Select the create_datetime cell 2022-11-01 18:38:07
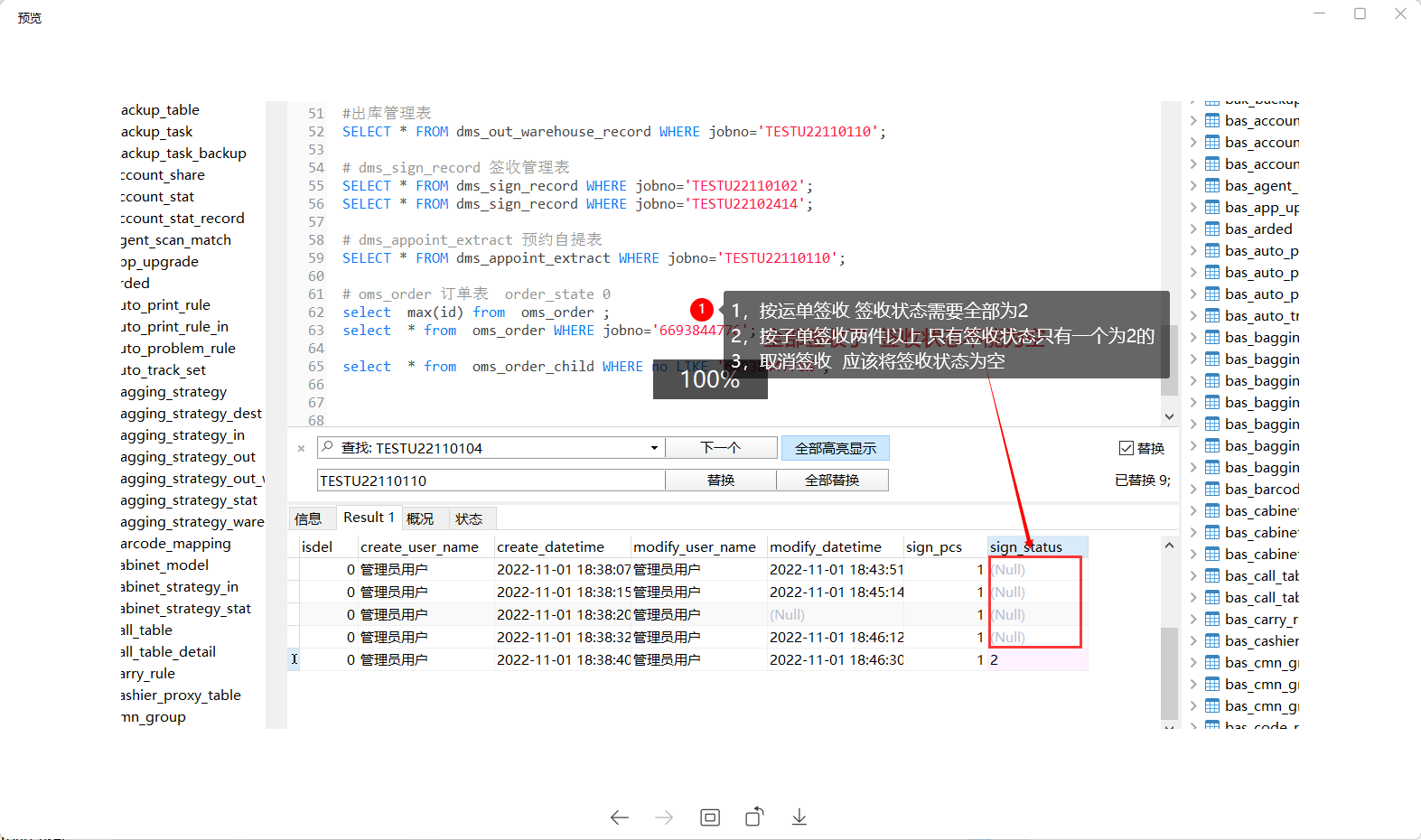This screenshot has width=1421, height=840. click(562, 569)
